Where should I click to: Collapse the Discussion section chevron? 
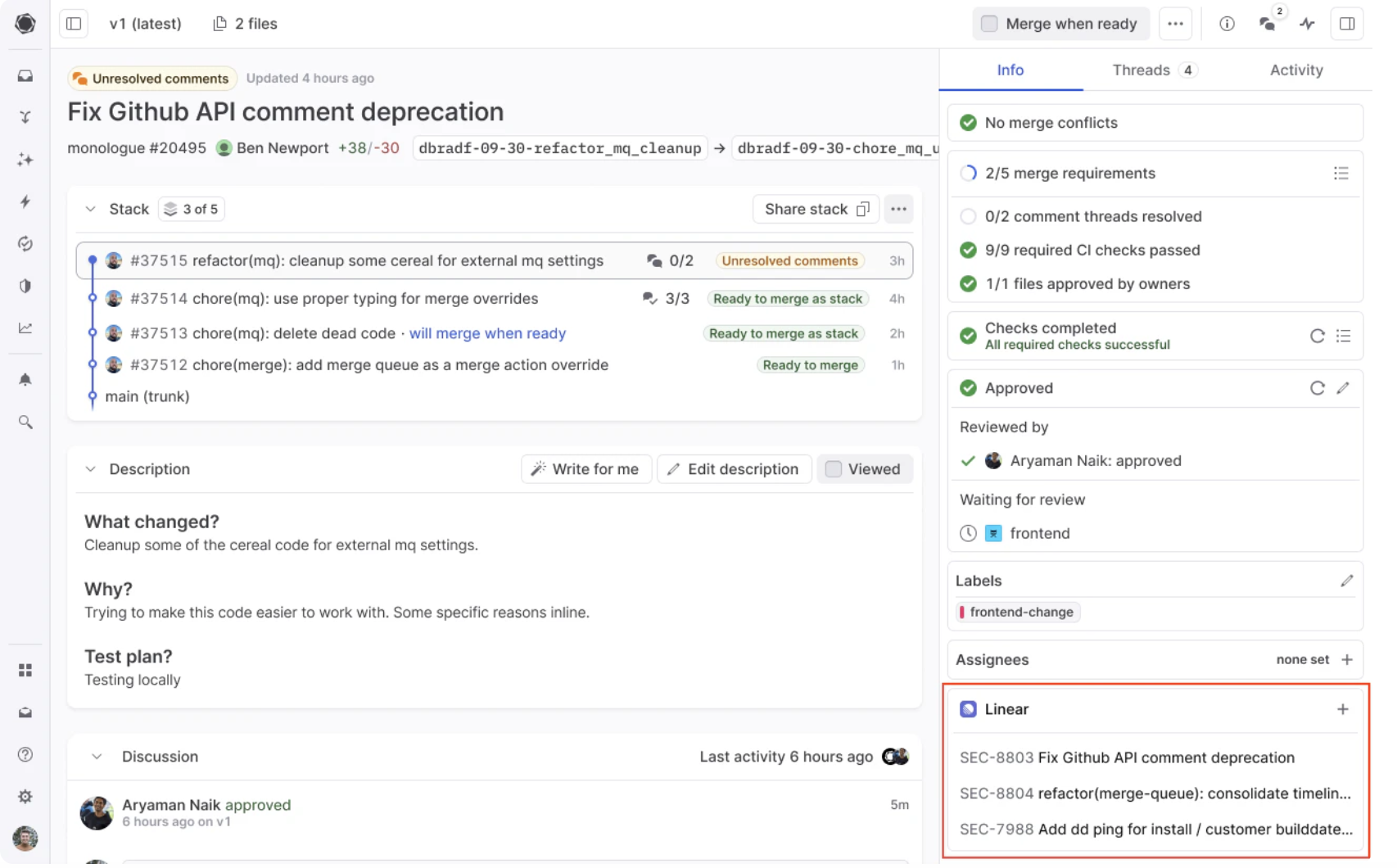97,757
